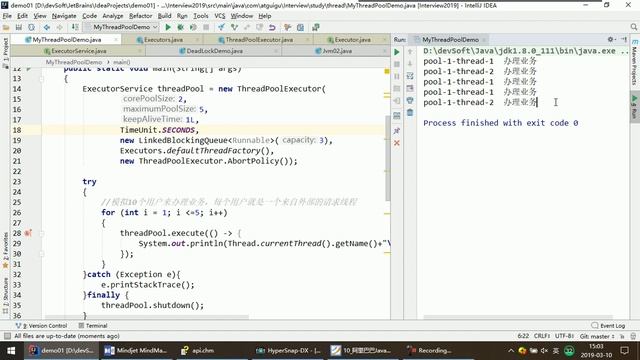
Task: Open the Refactor menu
Action: 140,16
